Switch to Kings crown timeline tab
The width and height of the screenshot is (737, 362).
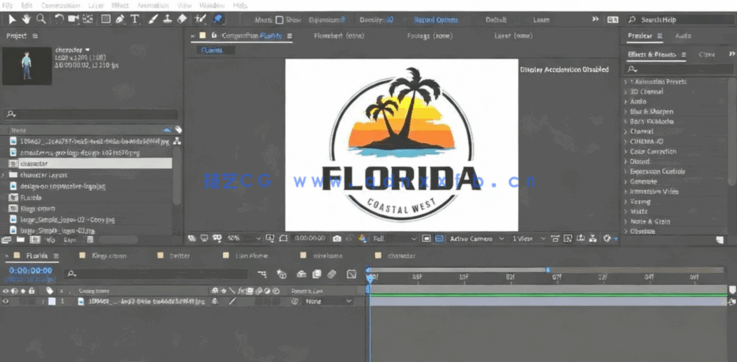[x=109, y=256]
